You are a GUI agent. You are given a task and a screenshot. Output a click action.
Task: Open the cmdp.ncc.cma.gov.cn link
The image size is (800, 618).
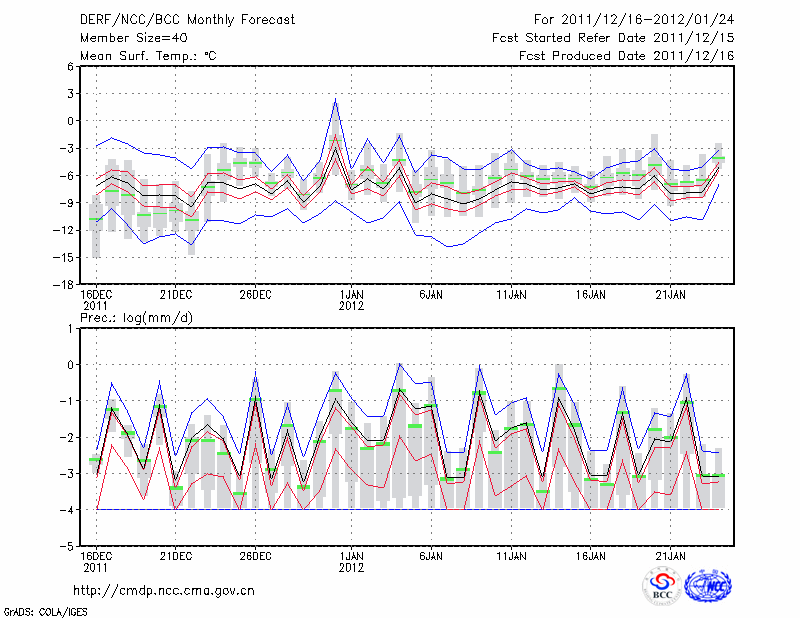tap(165, 590)
